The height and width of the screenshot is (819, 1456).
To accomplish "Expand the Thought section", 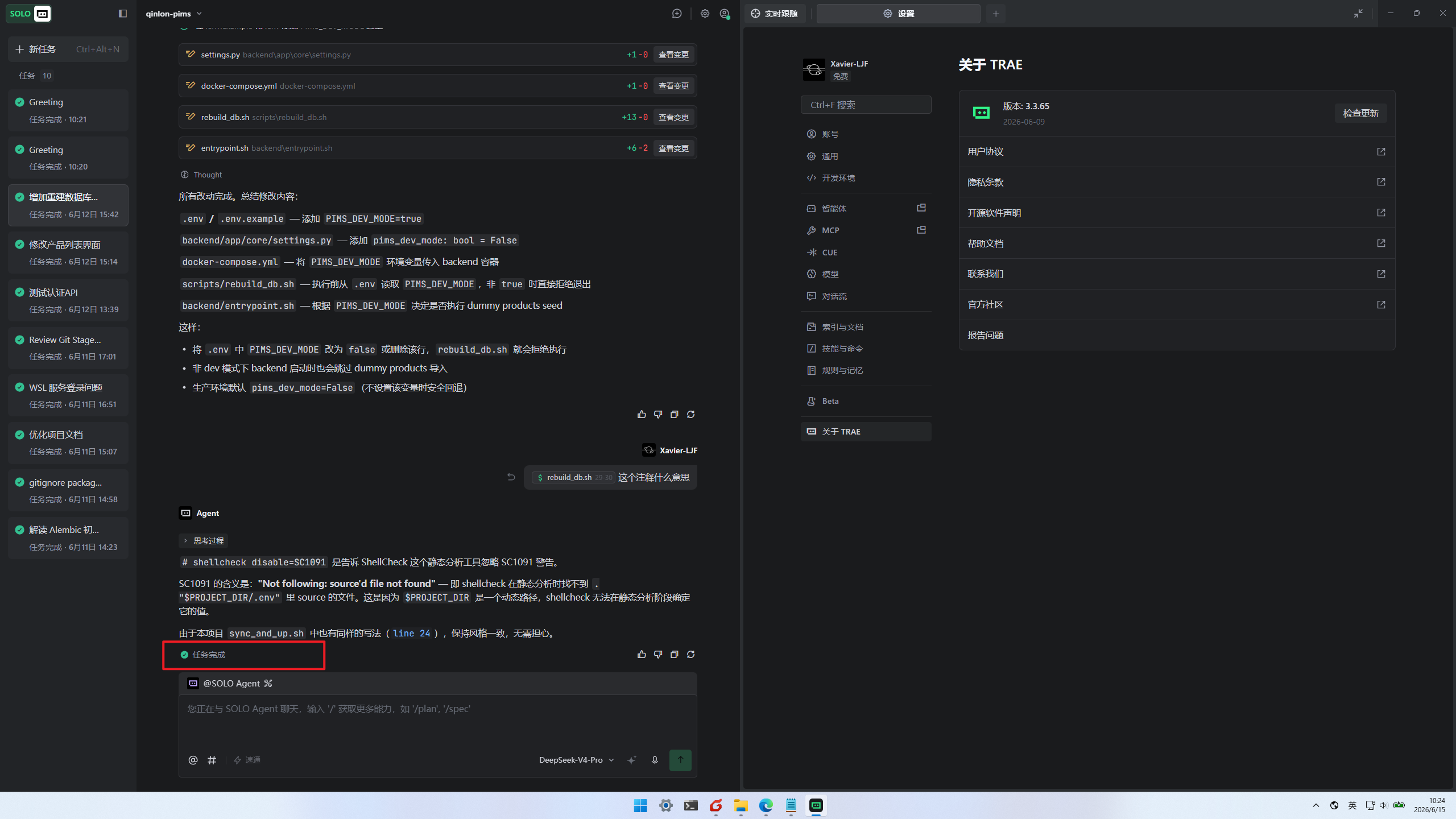I will point(201,175).
